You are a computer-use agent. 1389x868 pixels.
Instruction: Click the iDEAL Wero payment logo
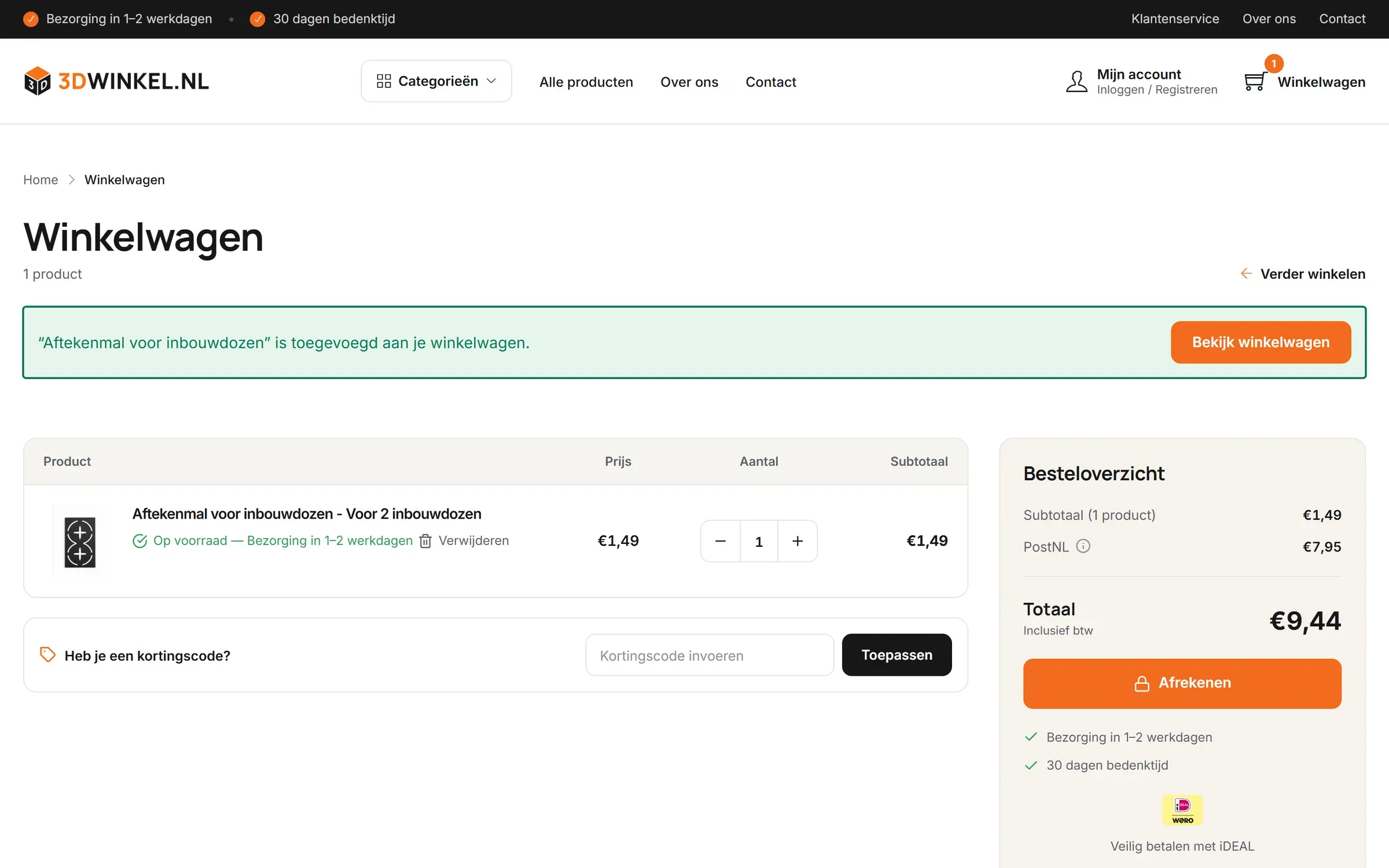(x=1182, y=810)
